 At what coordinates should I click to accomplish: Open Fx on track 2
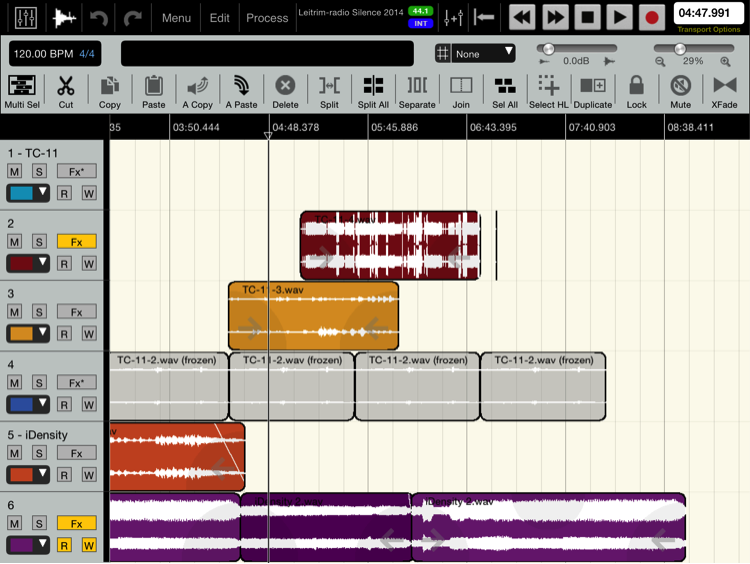[x=76, y=242]
